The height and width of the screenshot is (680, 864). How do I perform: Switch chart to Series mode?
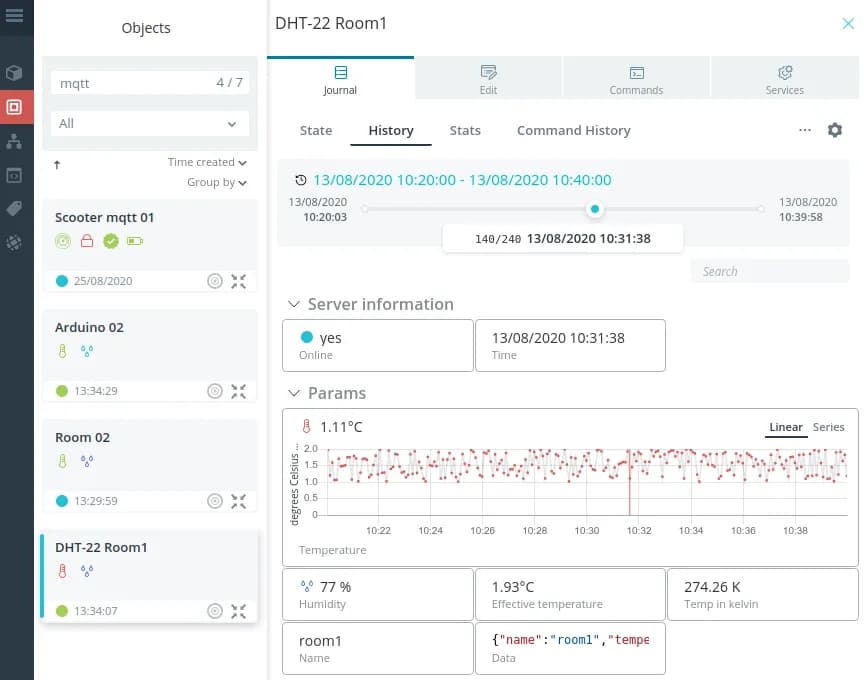coord(828,427)
